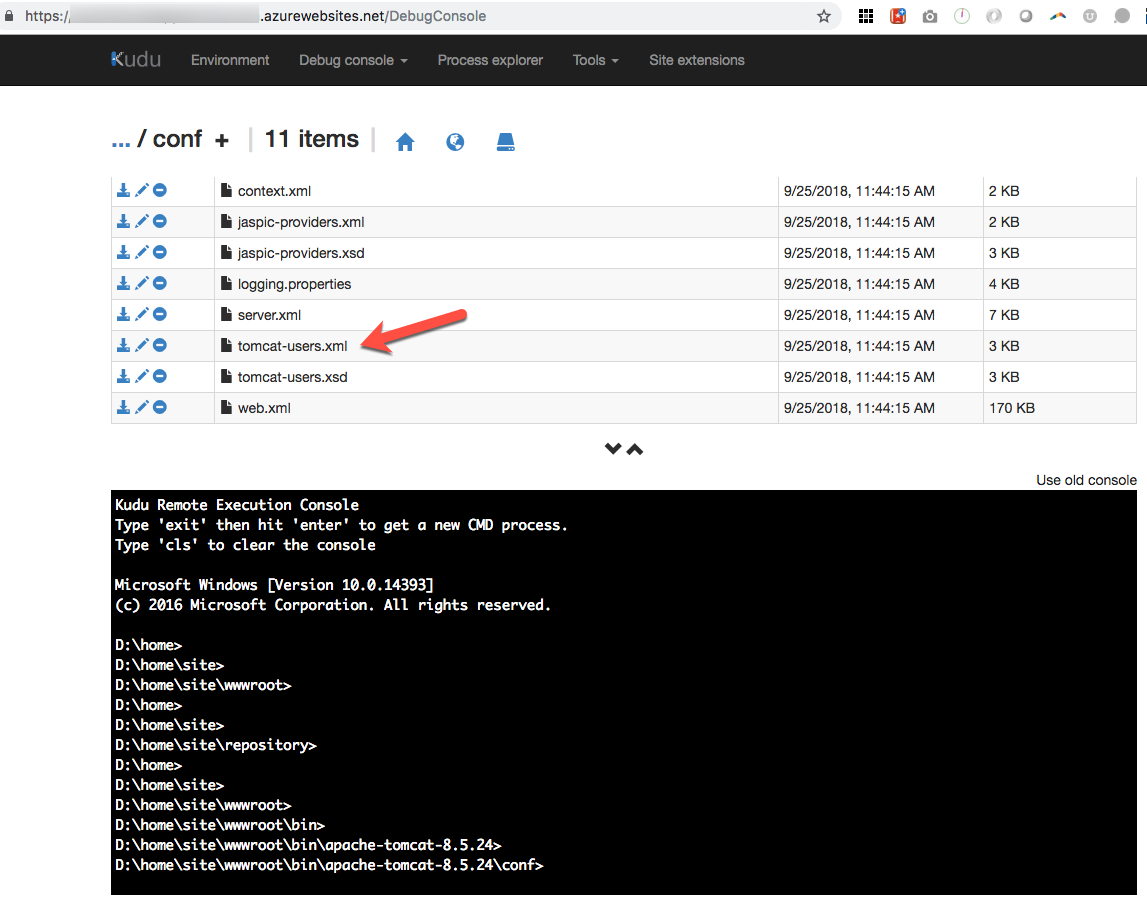
Task: Open Debug console dropdown menu
Action: click(x=353, y=60)
